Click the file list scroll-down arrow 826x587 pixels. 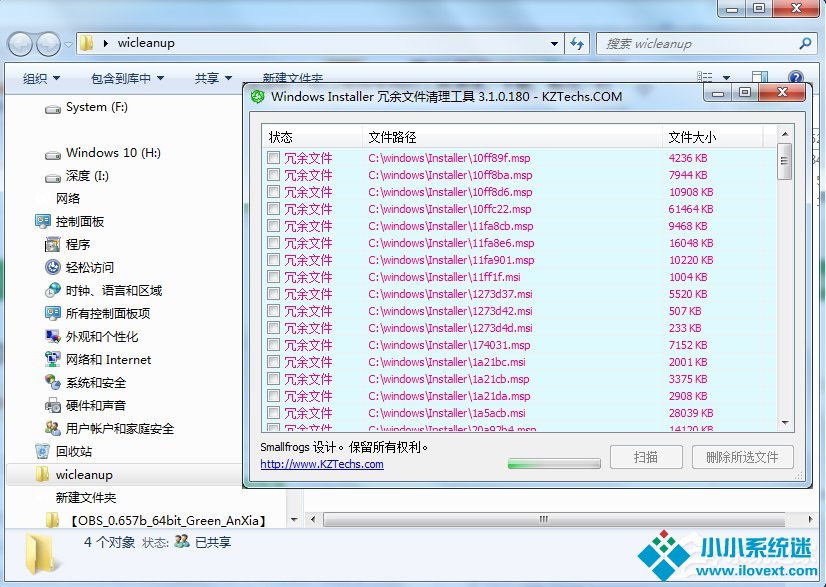point(785,423)
